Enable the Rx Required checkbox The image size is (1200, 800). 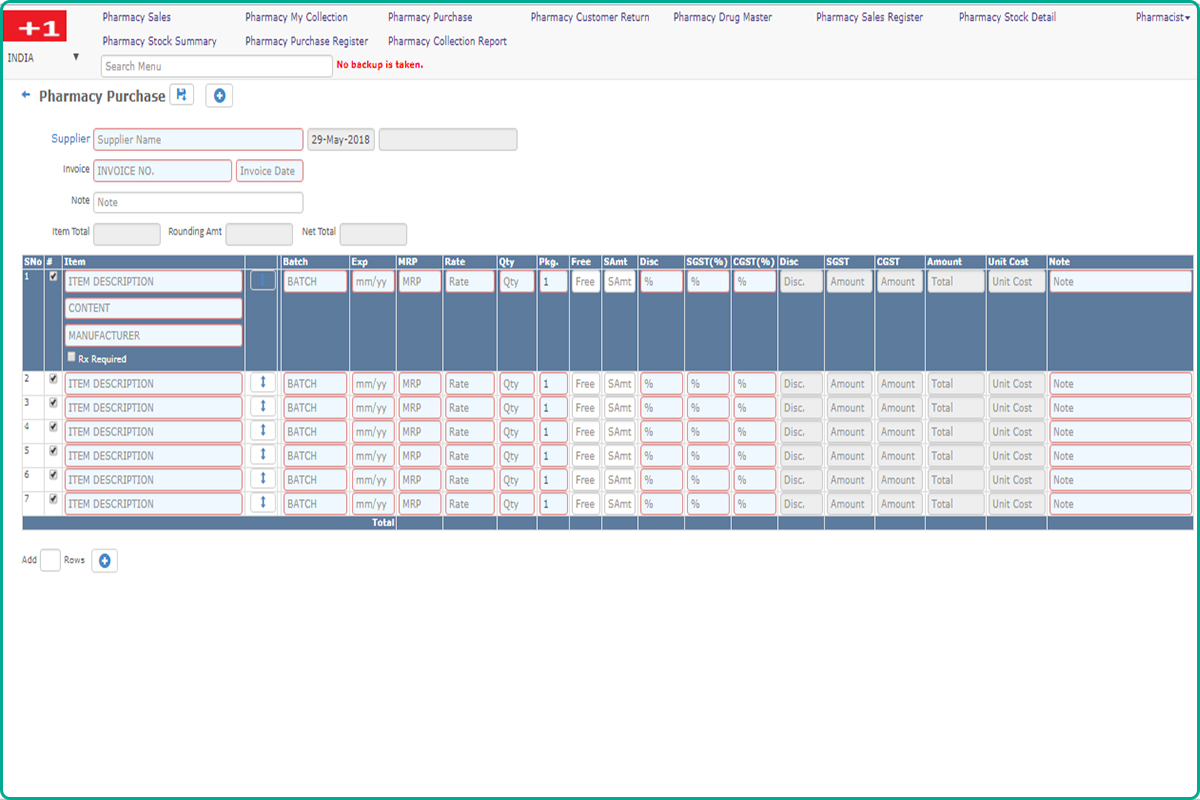(x=71, y=357)
